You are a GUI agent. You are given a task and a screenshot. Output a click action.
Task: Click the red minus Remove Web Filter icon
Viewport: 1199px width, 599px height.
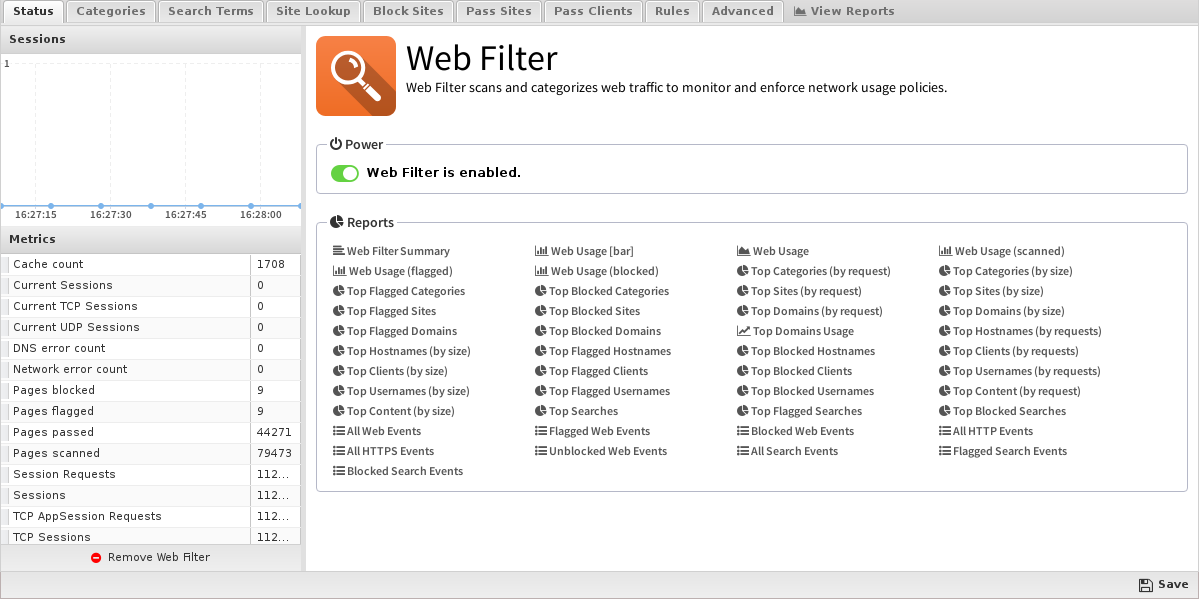pyautogui.click(x=96, y=557)
